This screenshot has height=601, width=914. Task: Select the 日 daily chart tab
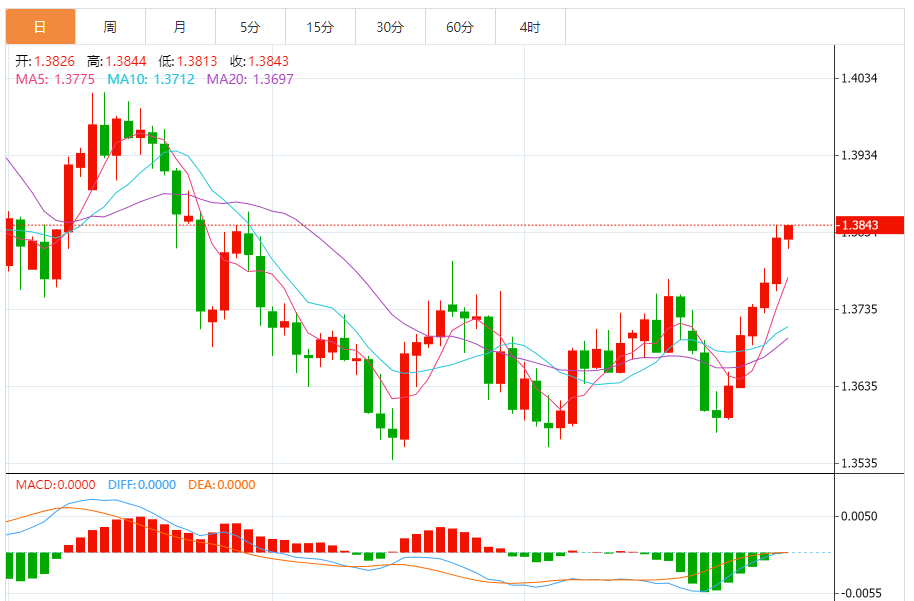(x=40, y=27)
